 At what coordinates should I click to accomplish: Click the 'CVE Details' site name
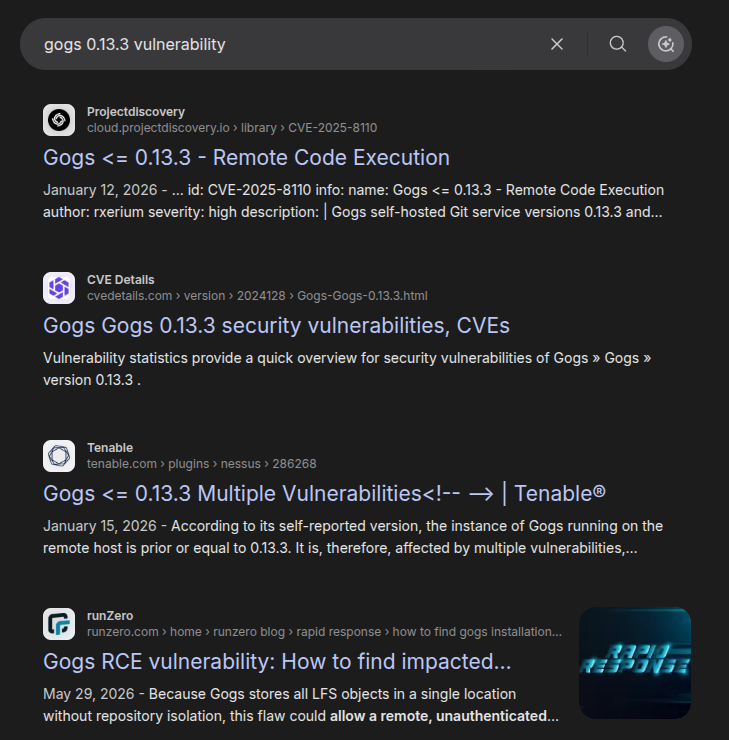pyautogui.click(x=120, y=280)
